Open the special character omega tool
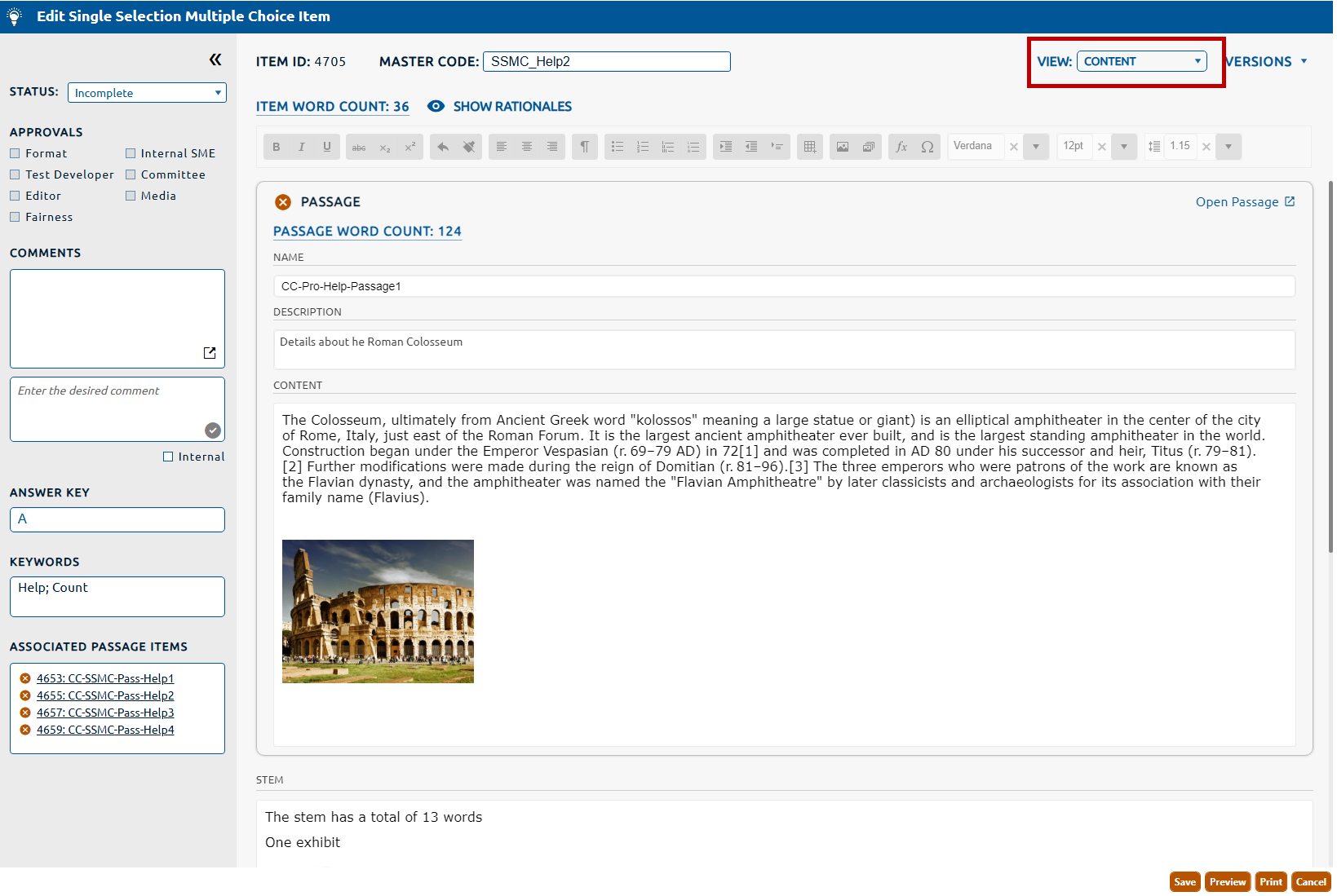The height and width of the screenshot is (896, 1337). click(927, 147)
